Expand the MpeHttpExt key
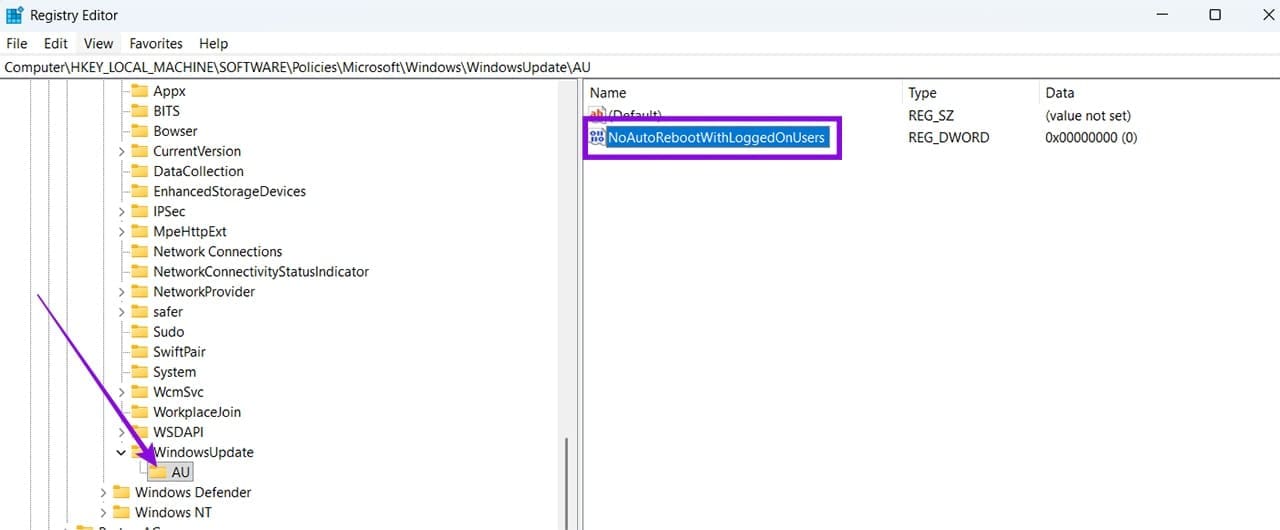The width and height of the screenshot is (1280, 530). [x=121, y=231]
